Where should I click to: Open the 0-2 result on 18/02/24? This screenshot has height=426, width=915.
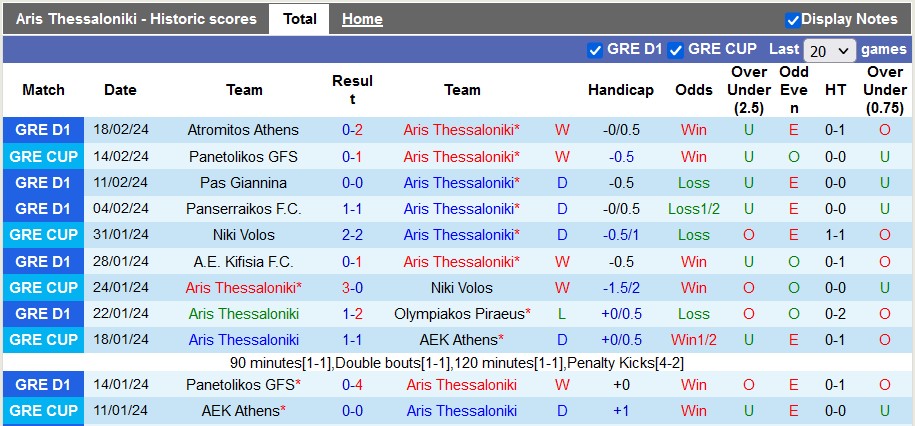352,130
